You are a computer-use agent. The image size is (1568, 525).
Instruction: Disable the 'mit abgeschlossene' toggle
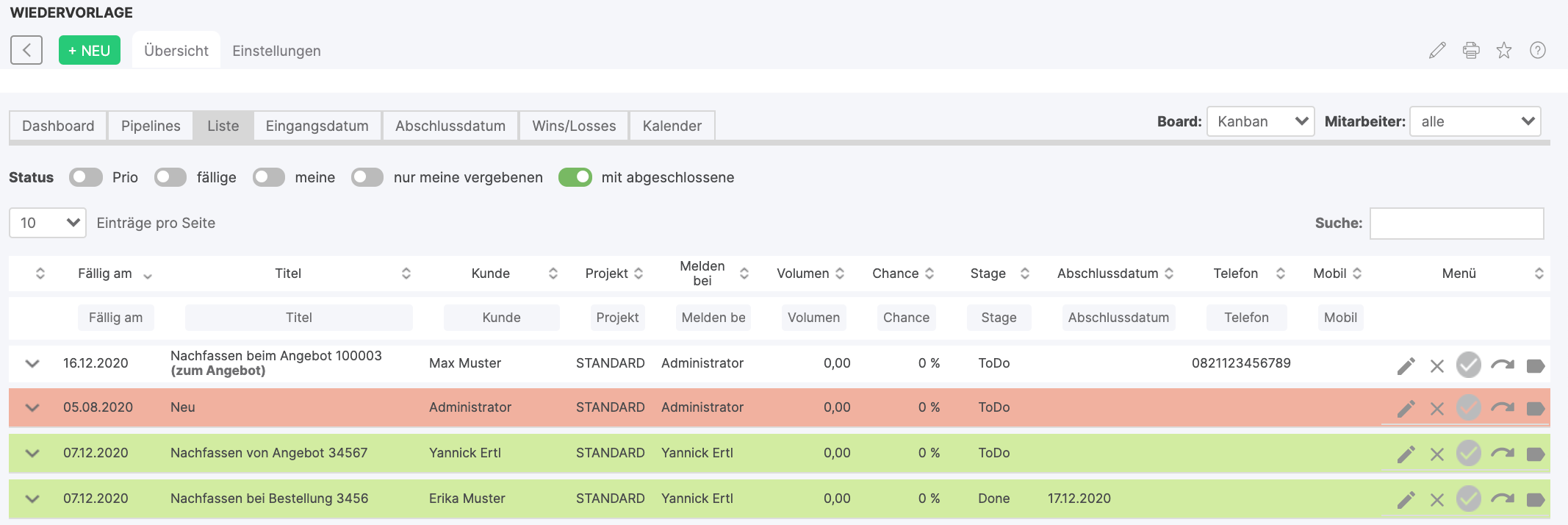point(575,177)
